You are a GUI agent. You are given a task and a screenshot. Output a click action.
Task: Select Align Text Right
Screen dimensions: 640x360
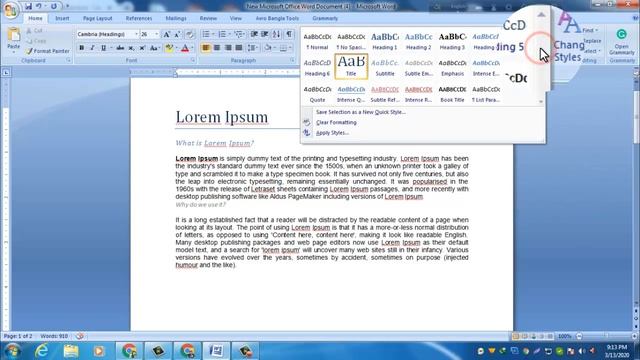pos(228,48)
